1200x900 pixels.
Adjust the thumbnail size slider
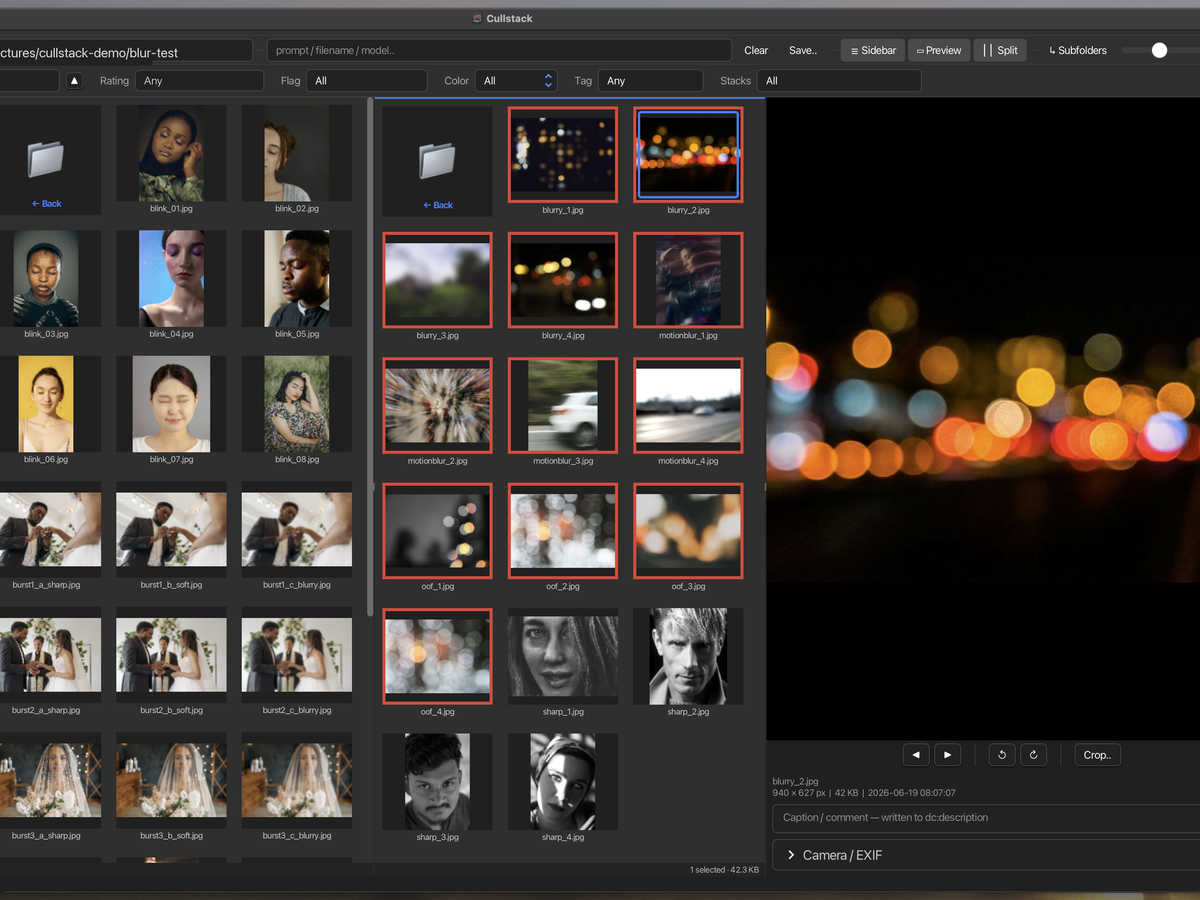[x=1160, y=50]
